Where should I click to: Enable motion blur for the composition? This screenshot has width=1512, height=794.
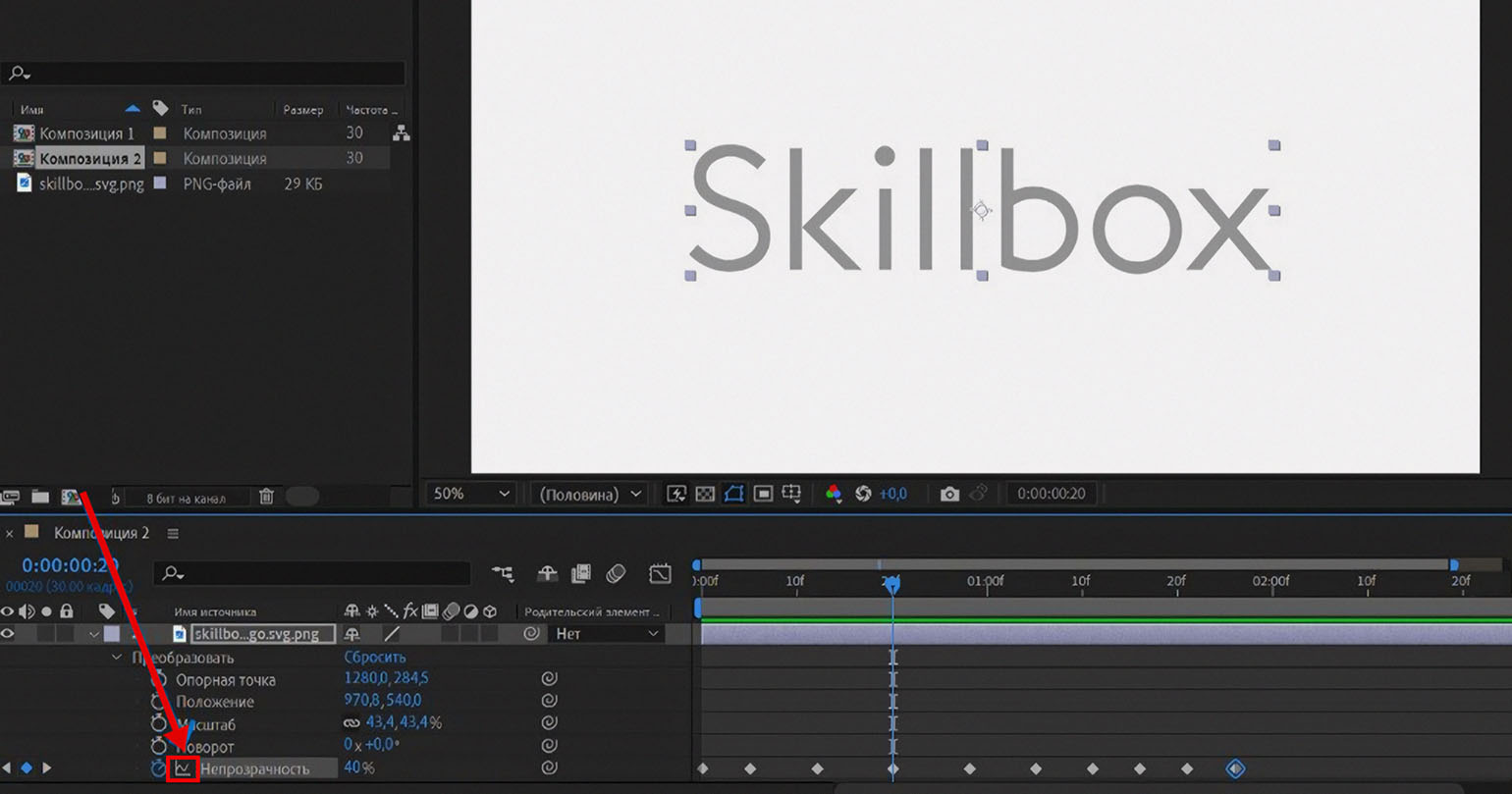(x=616, y=573)
